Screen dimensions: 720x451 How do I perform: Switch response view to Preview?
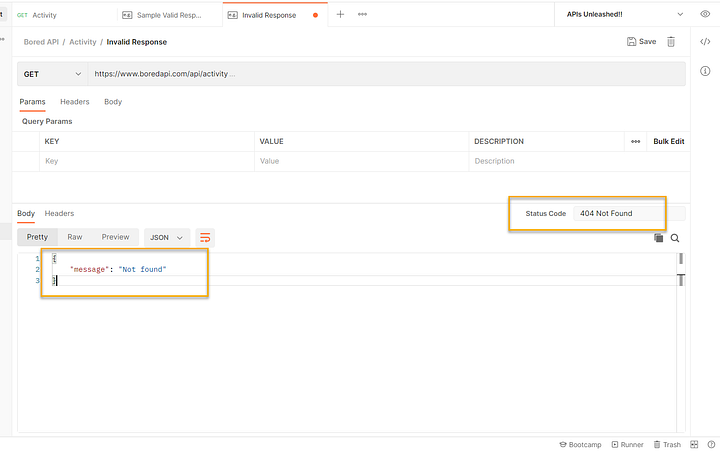coord(115,237)
